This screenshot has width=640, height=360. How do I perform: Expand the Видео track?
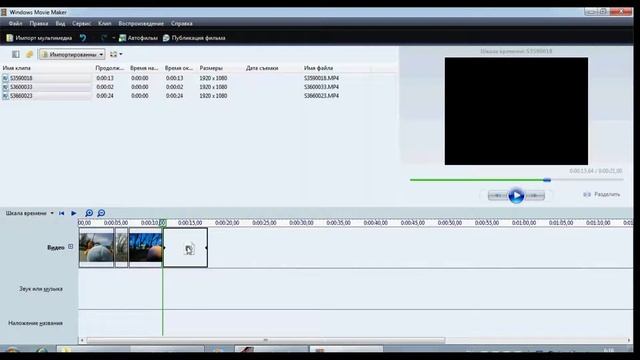point(71,247)
